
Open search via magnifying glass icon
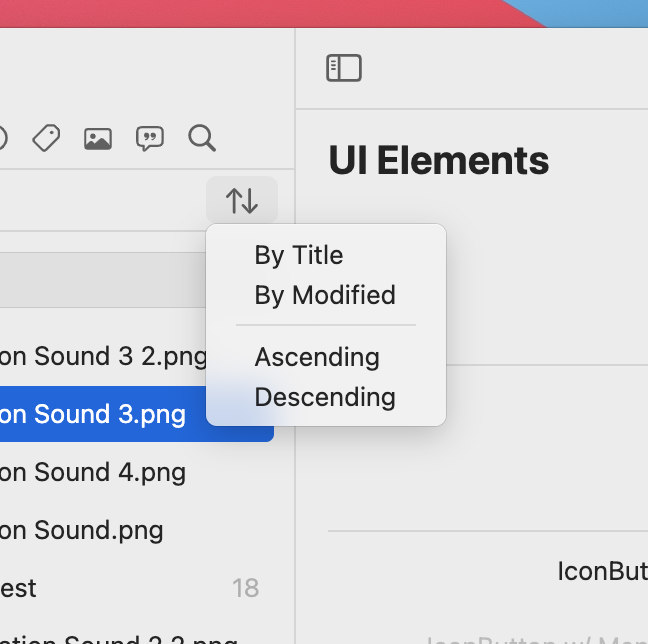point(202,138)
